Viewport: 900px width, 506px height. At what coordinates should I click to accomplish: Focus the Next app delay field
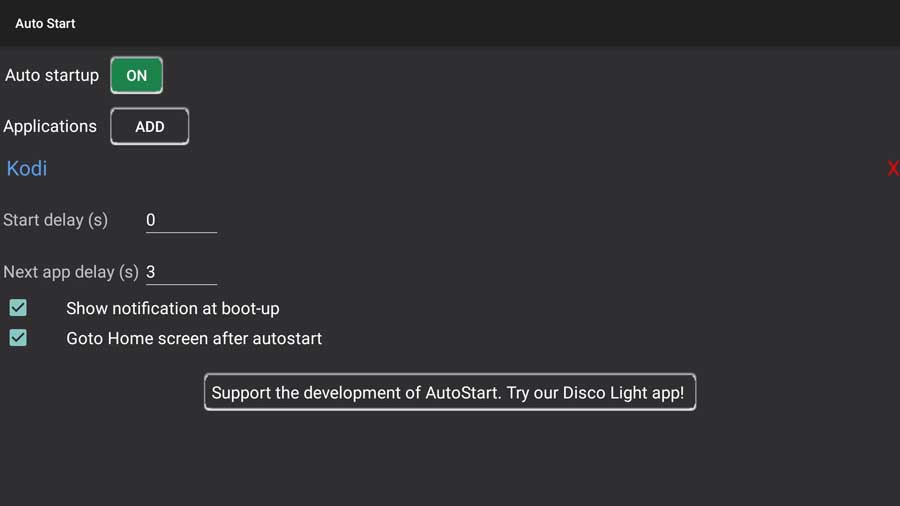click(181, 272)
